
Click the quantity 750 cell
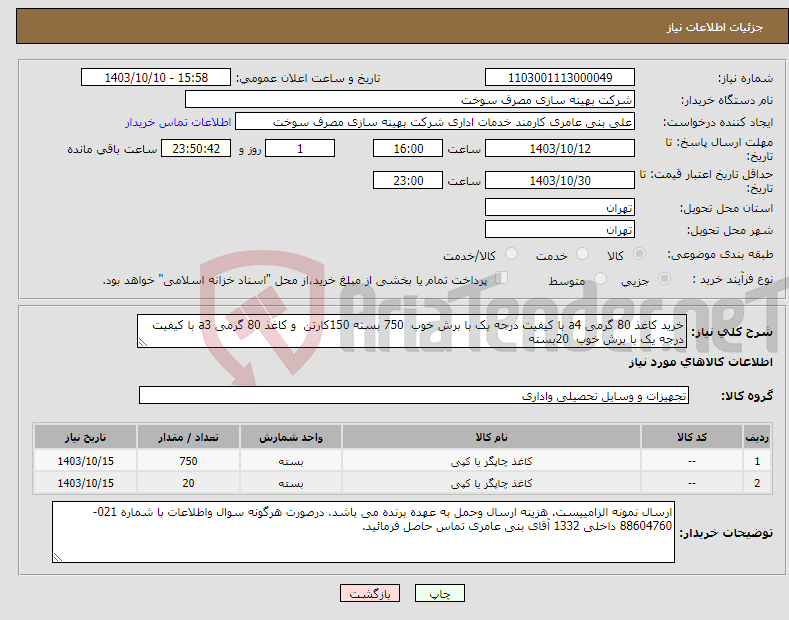188,461
